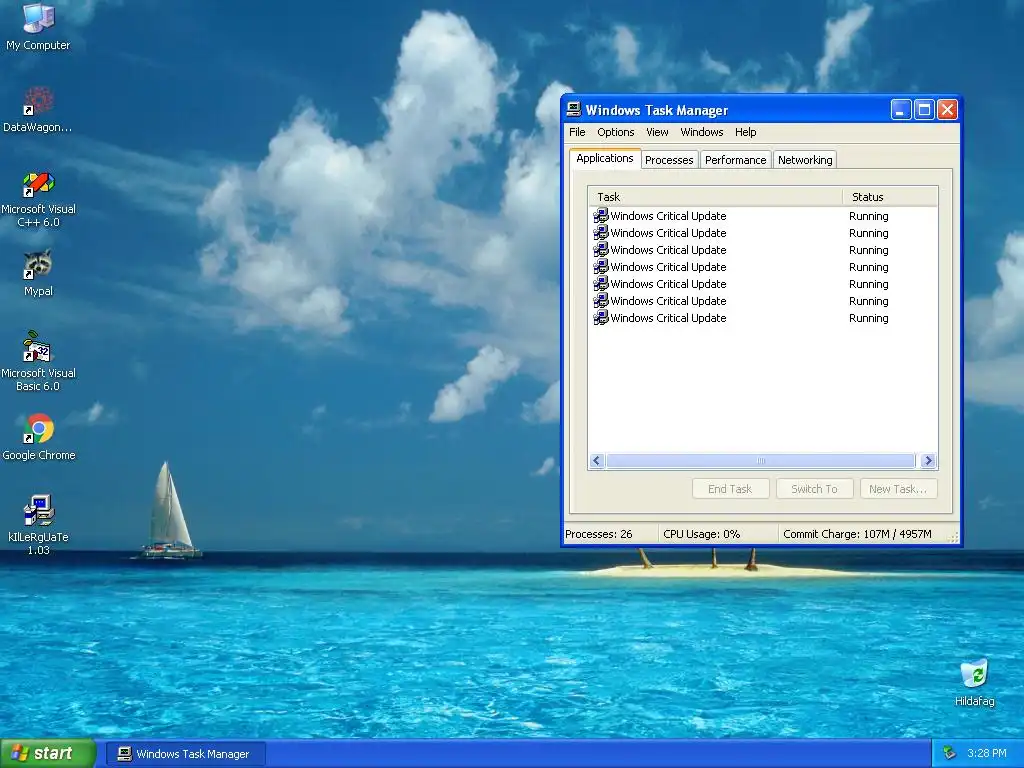
Task: Open the Windows menu
Action: click(x=701, y=132)
